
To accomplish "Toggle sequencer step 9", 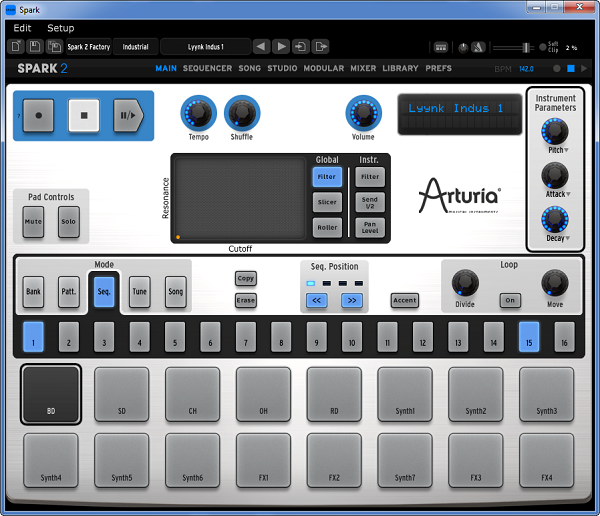I will [x=316, y=337].
